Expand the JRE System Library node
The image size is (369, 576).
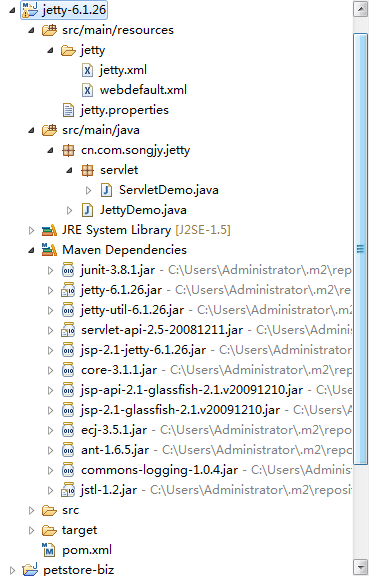coord(31,230)
